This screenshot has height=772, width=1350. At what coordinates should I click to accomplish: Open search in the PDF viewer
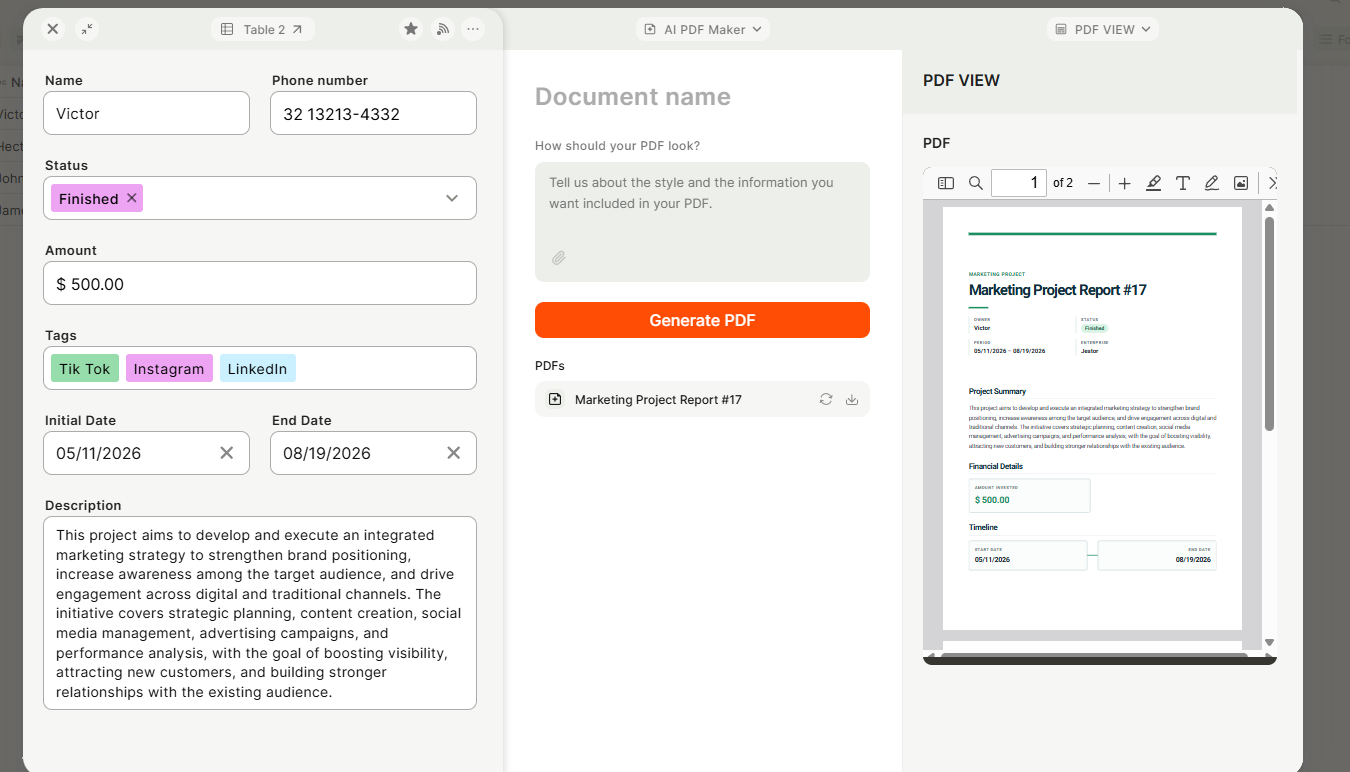pyautogui.click(x=975, y=183)
